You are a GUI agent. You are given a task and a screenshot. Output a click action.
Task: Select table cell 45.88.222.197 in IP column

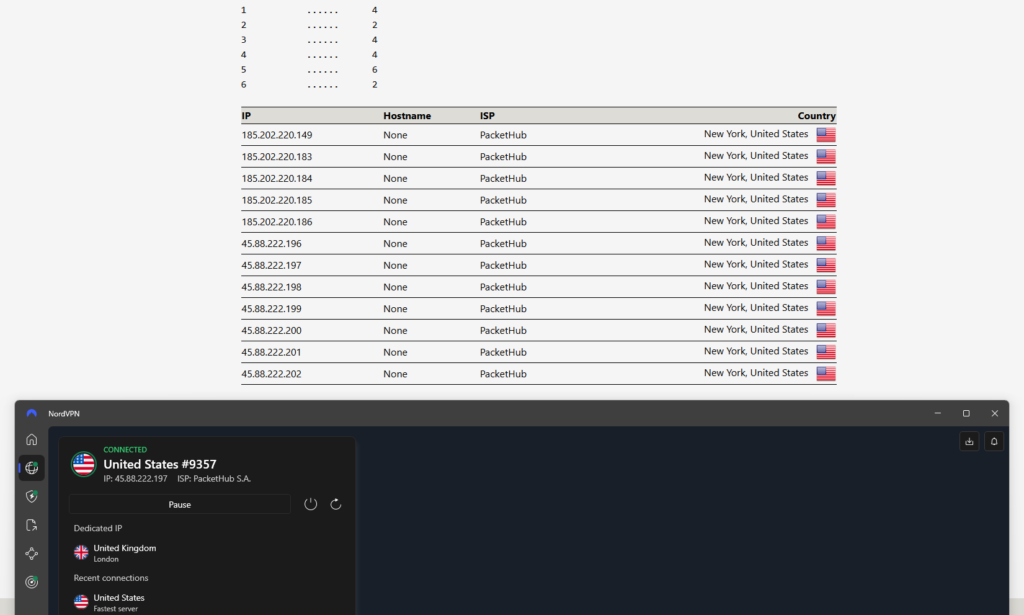pyautogui.click(x=272, y=265)
